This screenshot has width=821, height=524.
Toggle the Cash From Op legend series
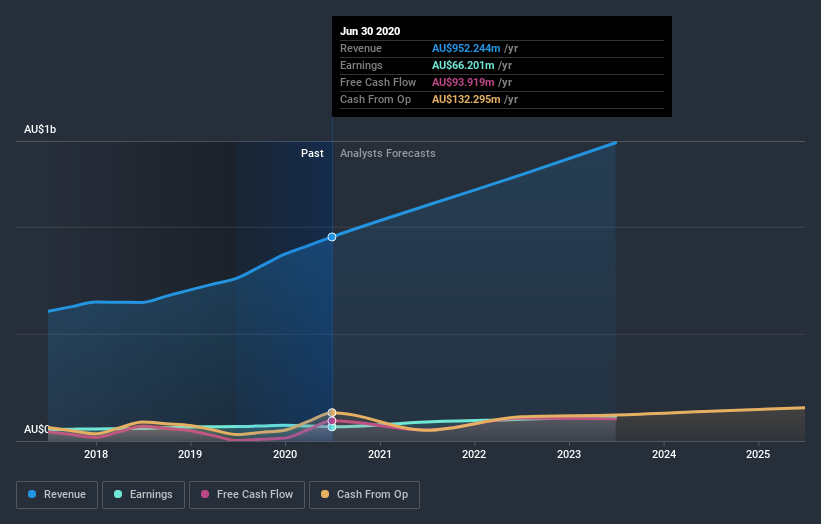pos(364,495)
